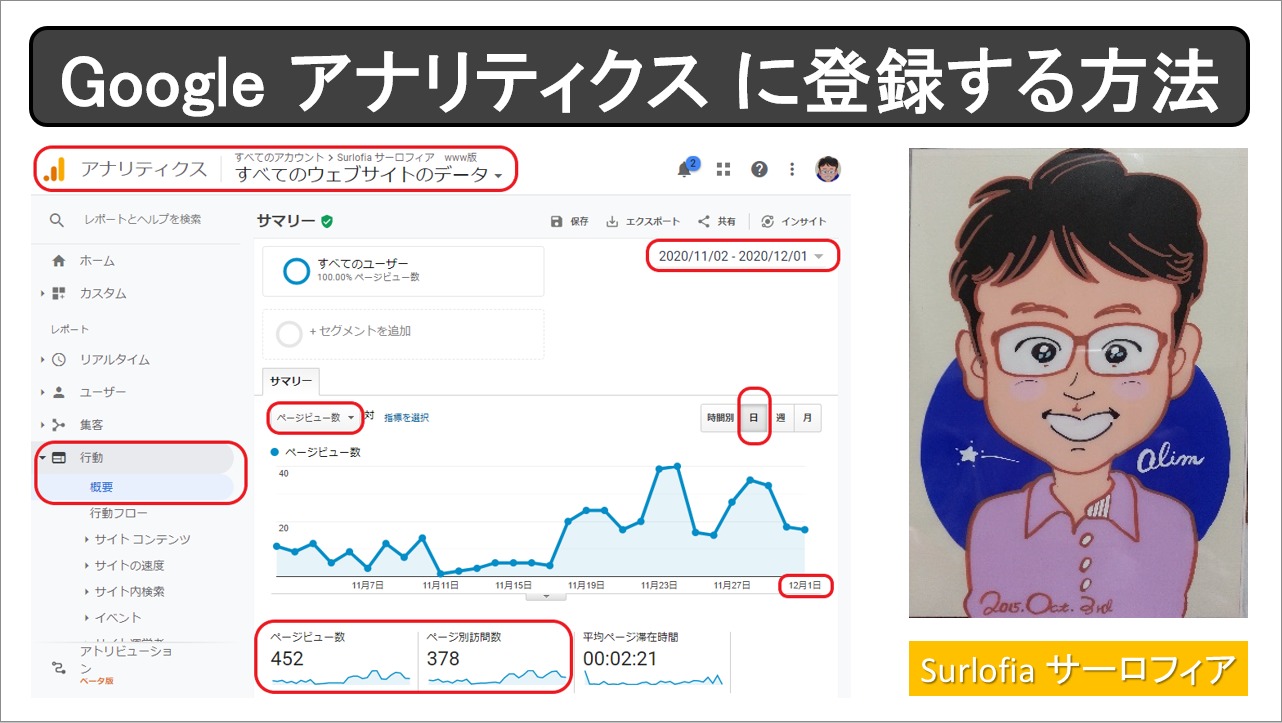This screenshot has width=1282, height=723.
Task: Open the ページビュー数 metric dropdown
Action: point(315,417)
